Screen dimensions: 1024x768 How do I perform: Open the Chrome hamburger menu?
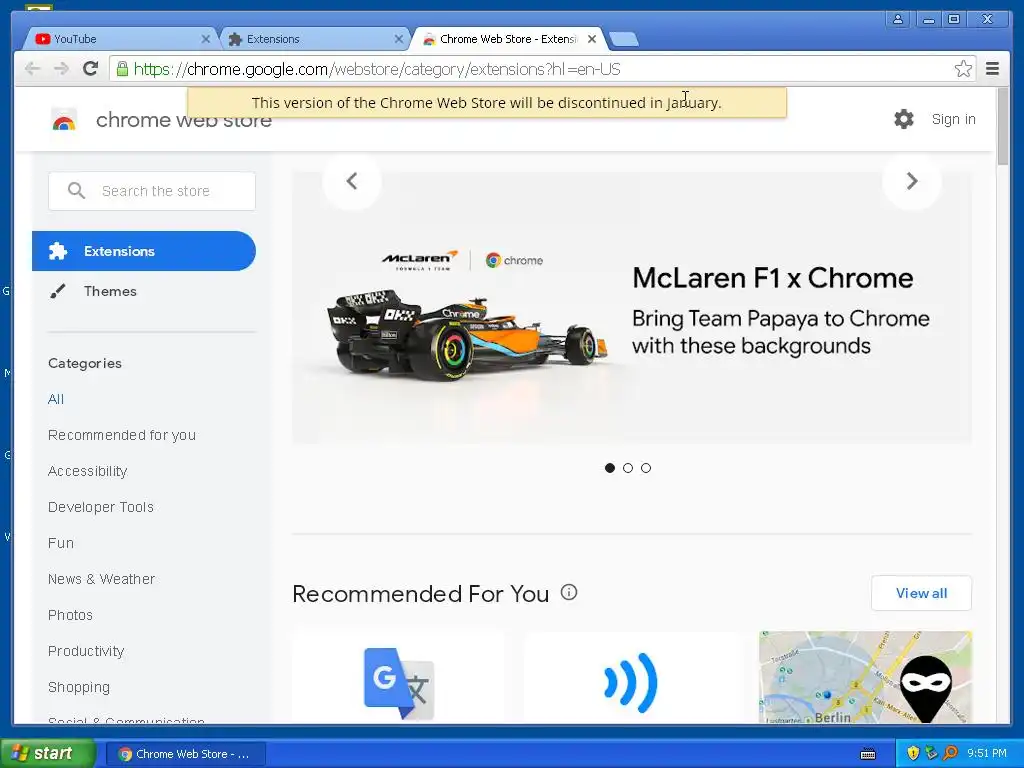coord(992,69)
